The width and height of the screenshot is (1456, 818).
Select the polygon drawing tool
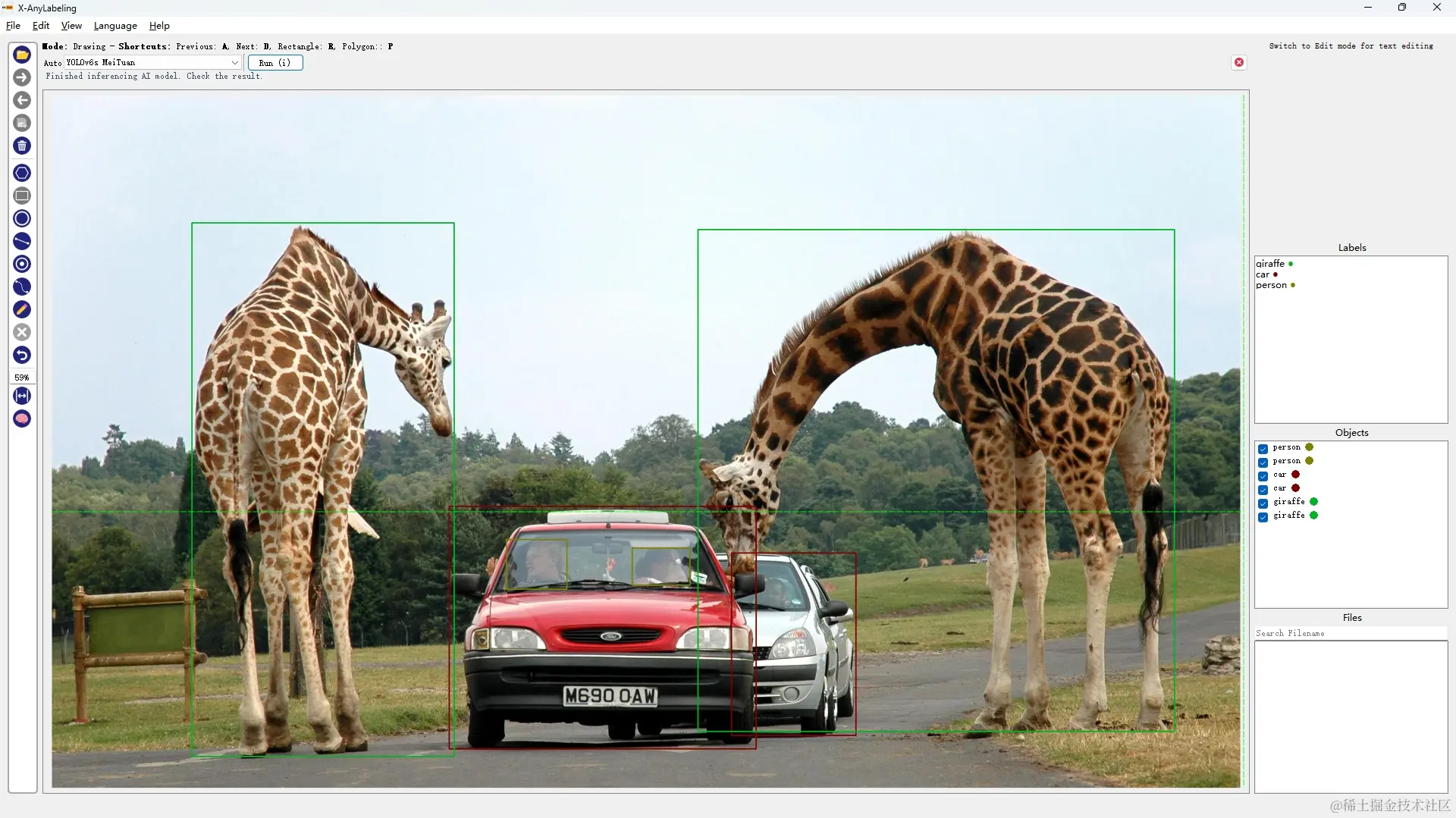[x=22, y=173]
